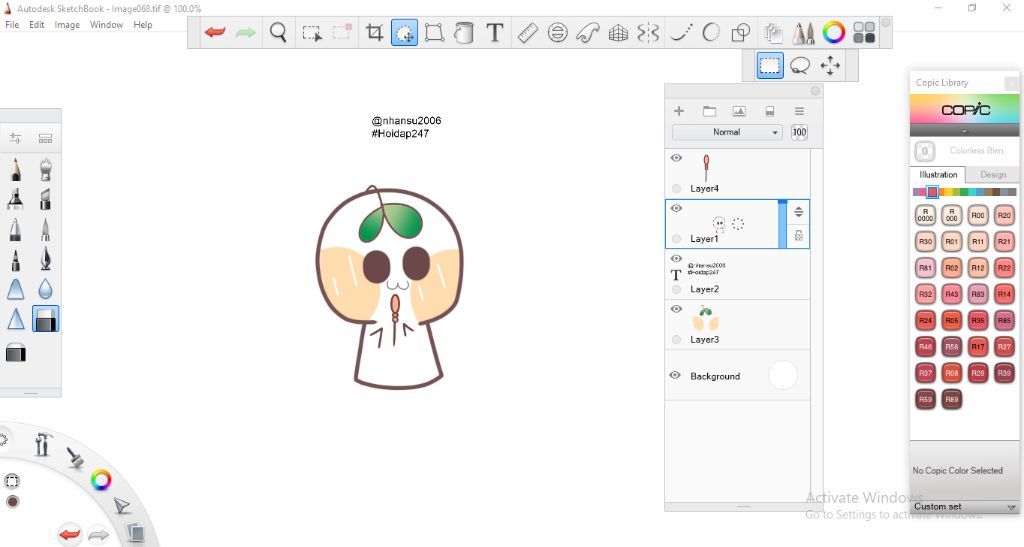Add a new layer with plus icon
Image resolution: width=1024 pixels, height=547 pixels.
point(679,111)
